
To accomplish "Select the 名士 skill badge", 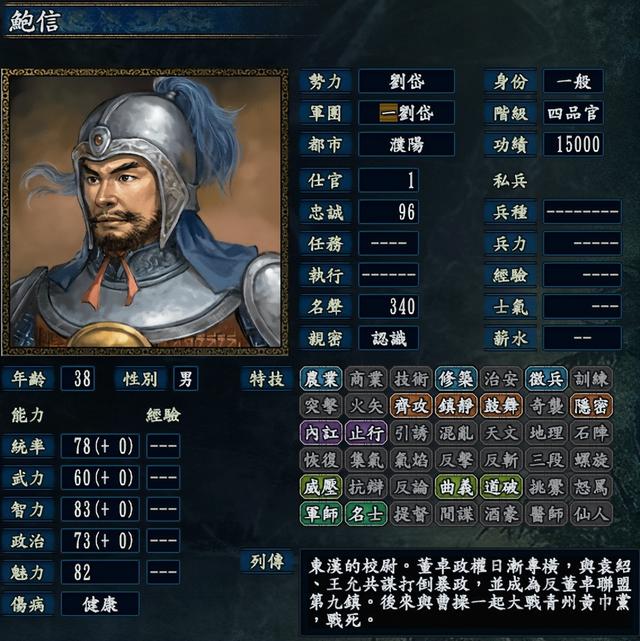I will pos(366,514).
